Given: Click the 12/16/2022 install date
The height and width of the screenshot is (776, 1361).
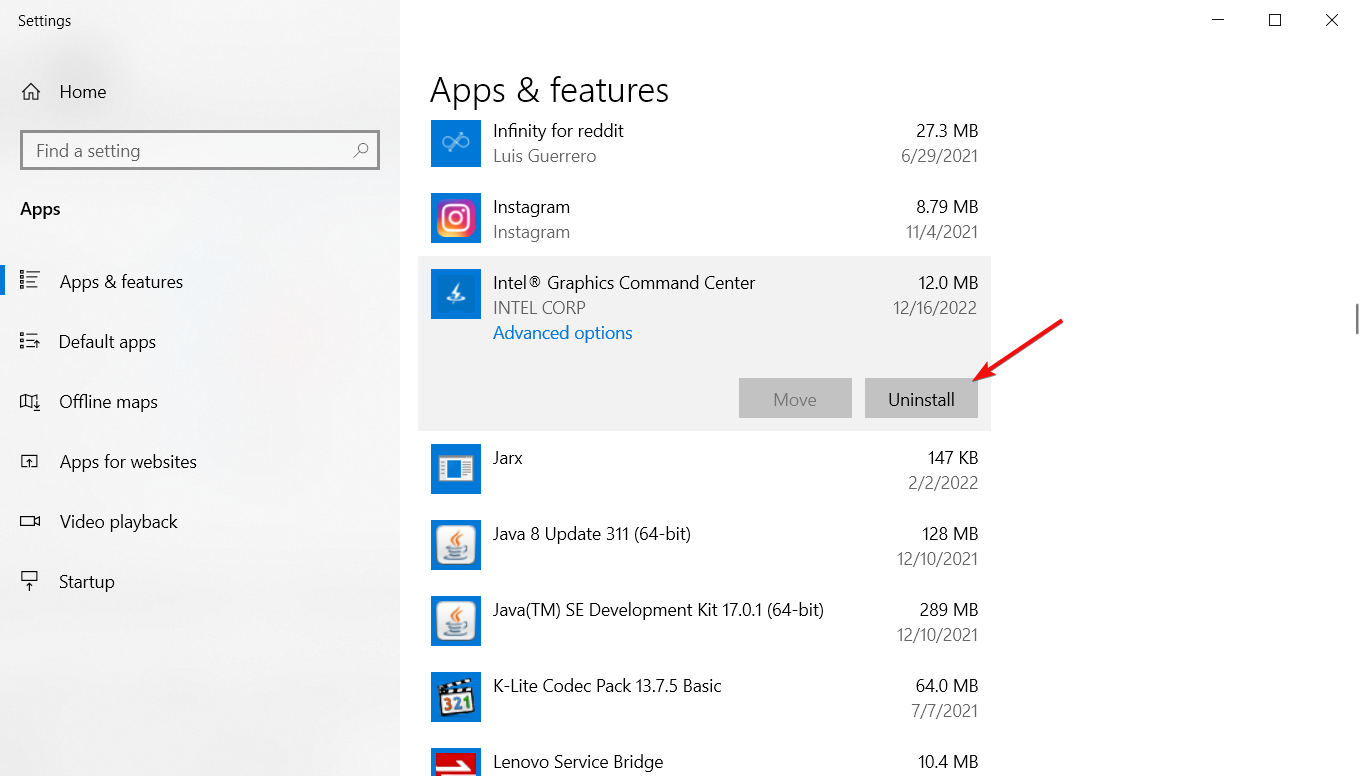Looking at the screenshot, I should pyautogui.click(x=935, y=308).
